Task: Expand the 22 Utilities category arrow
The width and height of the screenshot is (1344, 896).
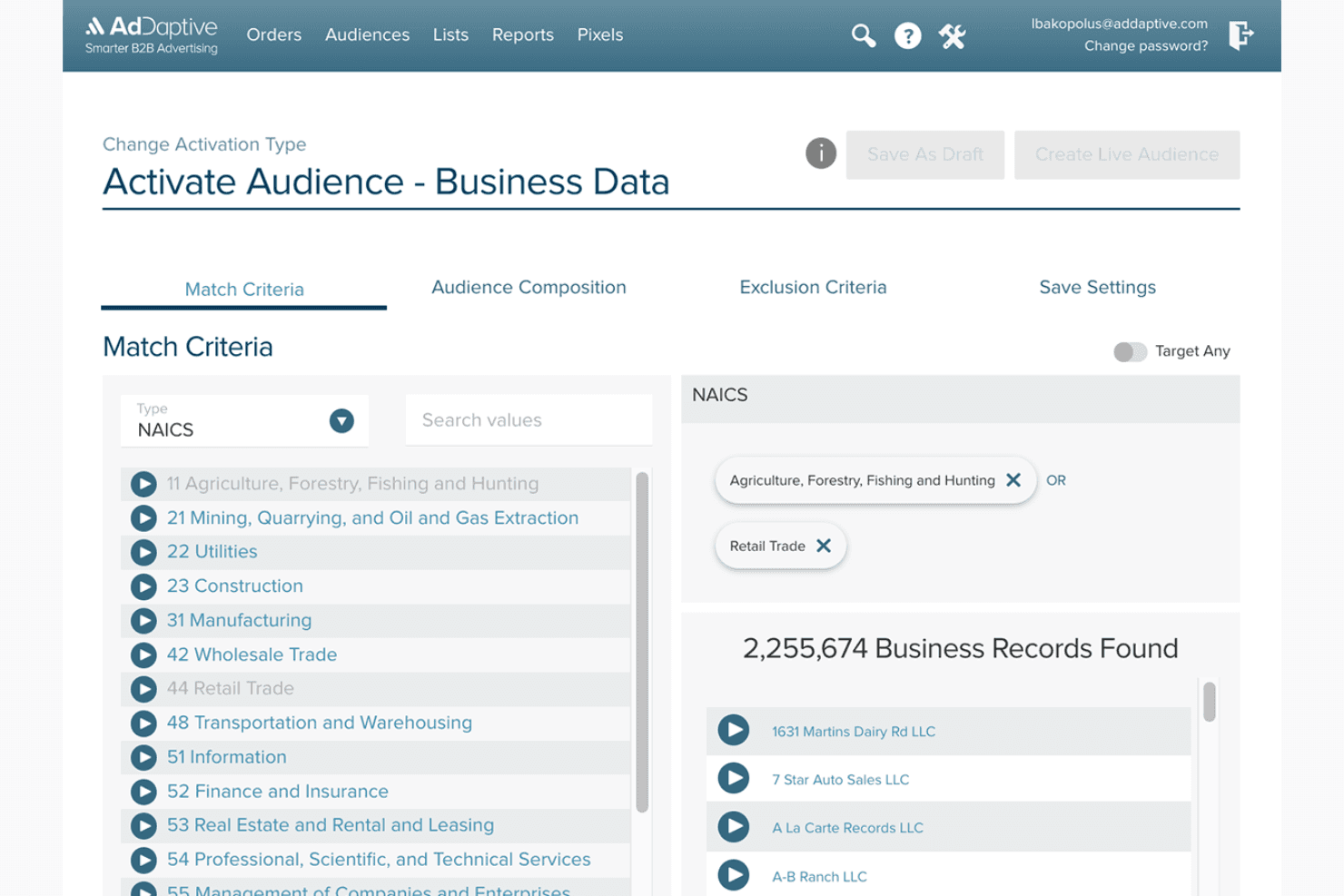Action: [x=143, y=552]
